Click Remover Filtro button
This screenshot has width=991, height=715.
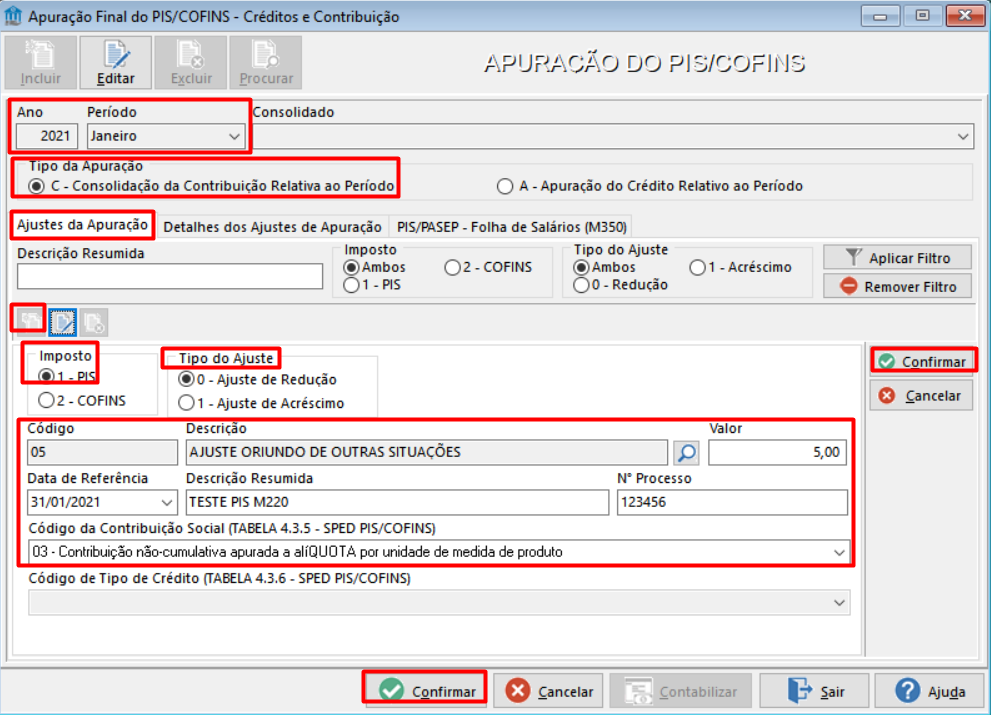click(897, 286)
